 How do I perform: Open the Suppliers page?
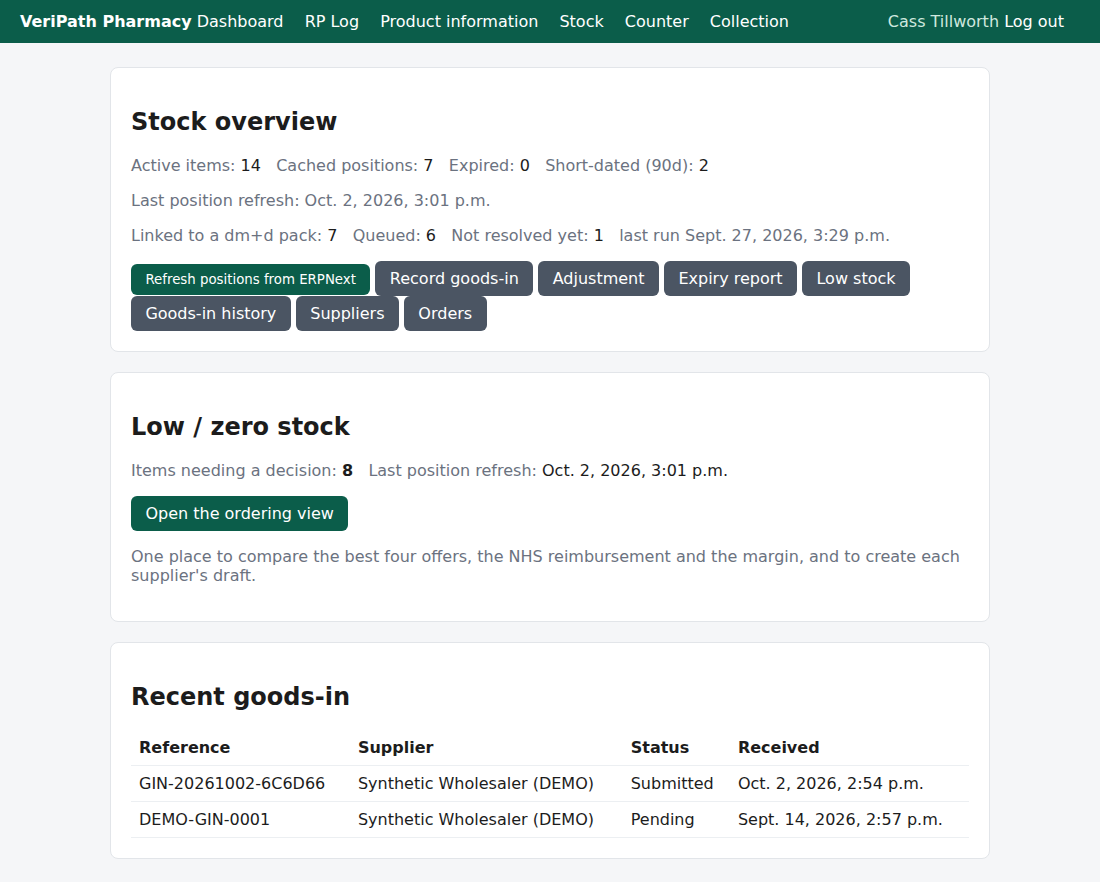tap(347, 314)
